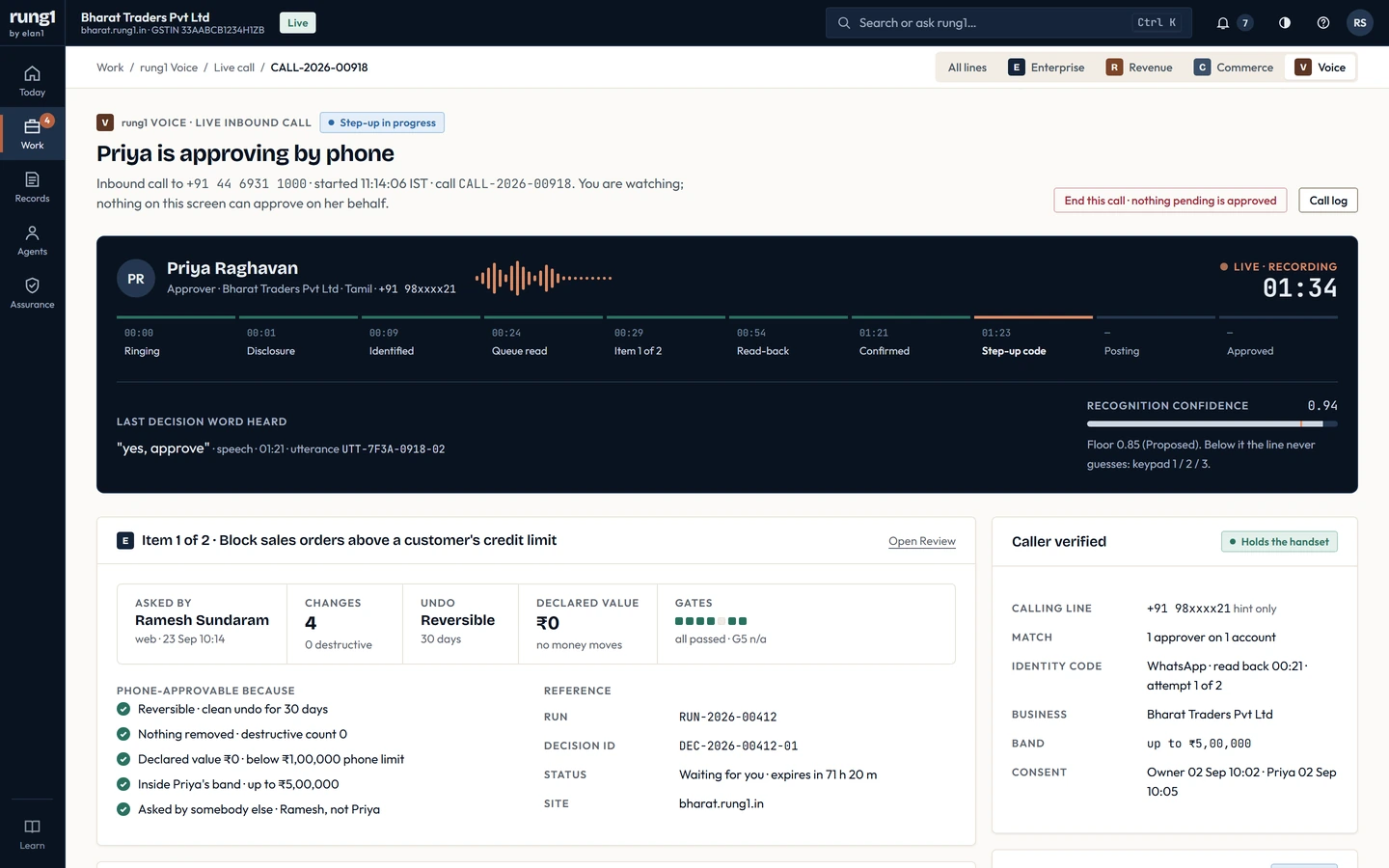The image size is (1389, 868).
Task: Go to Work breadcrumb
Action: tap(110, 68)
